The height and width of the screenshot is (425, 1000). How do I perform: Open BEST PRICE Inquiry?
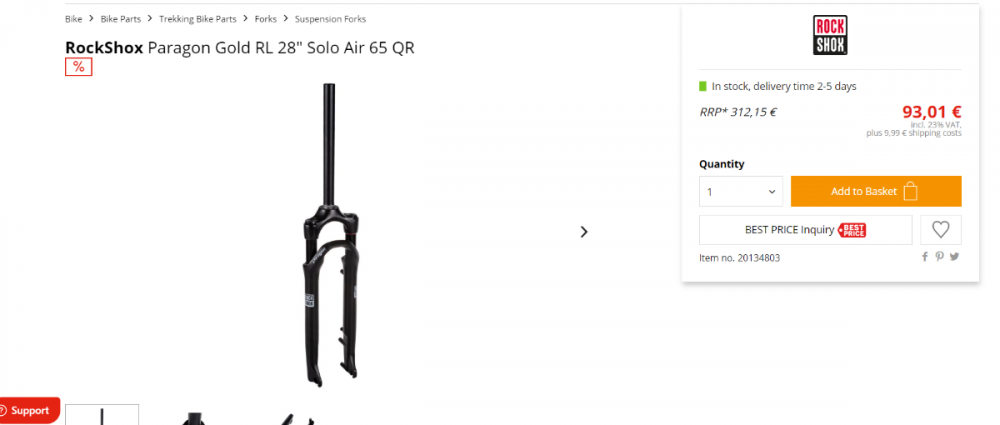[805, 229]
